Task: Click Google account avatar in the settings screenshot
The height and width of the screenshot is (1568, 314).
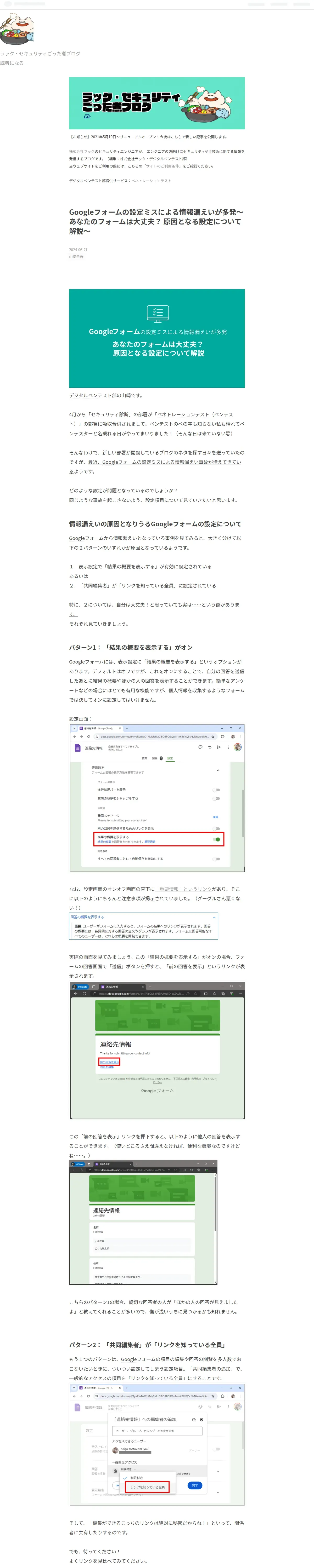Action: (238, 747)
